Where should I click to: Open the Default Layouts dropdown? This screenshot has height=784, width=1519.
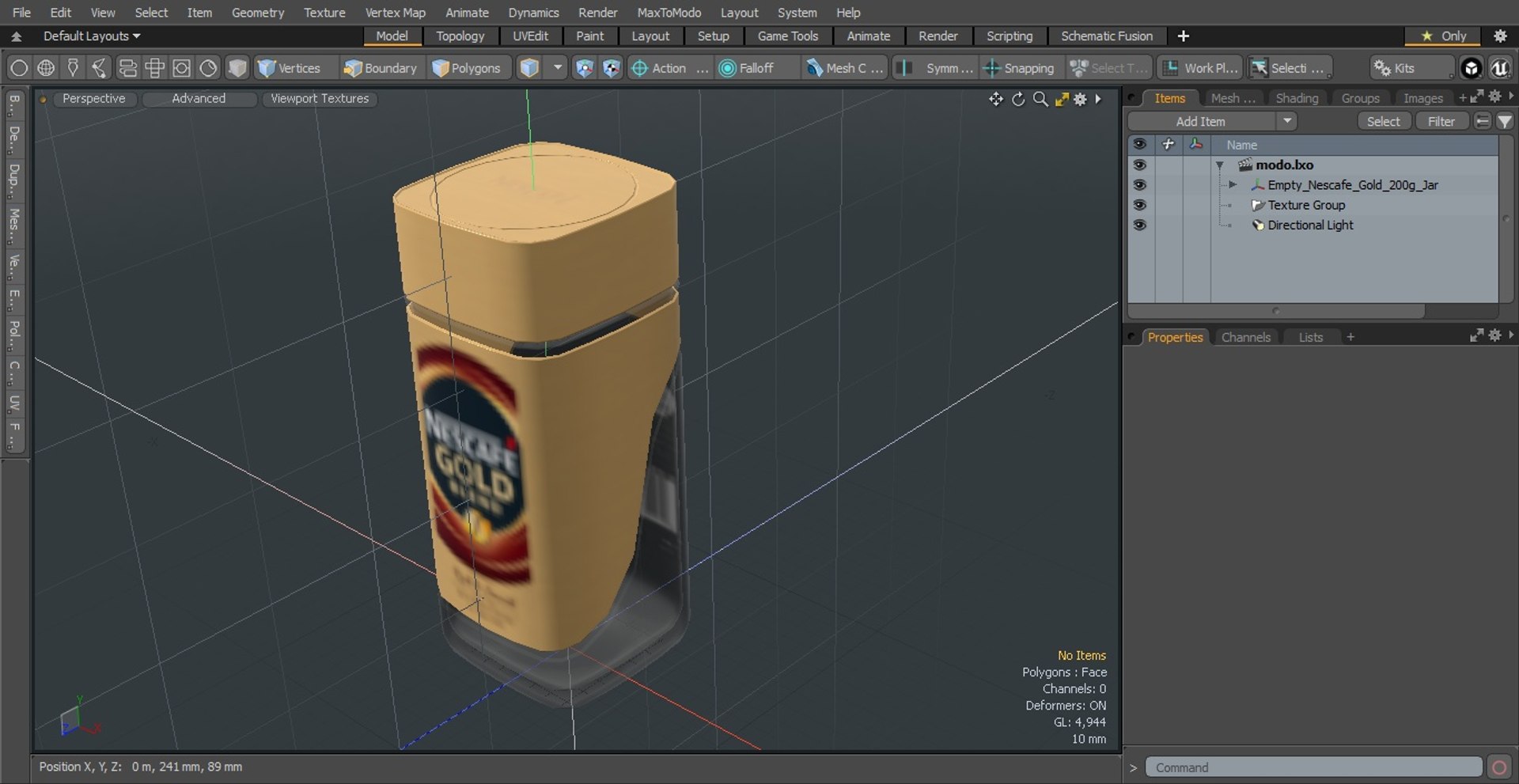click(x=92, y=36)
